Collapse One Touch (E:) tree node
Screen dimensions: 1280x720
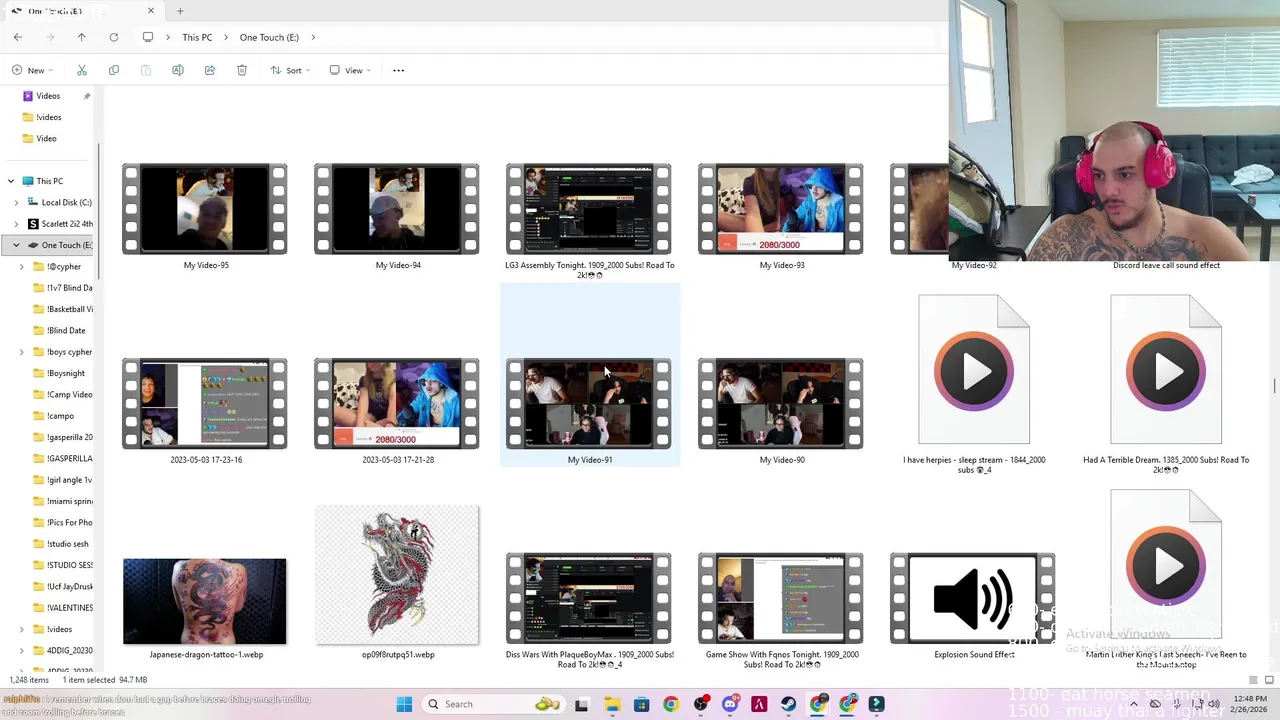coord(16,245)
